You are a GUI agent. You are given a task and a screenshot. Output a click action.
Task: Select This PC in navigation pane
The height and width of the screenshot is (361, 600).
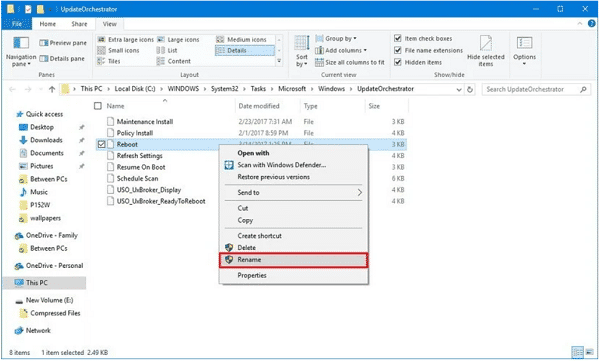44,283
